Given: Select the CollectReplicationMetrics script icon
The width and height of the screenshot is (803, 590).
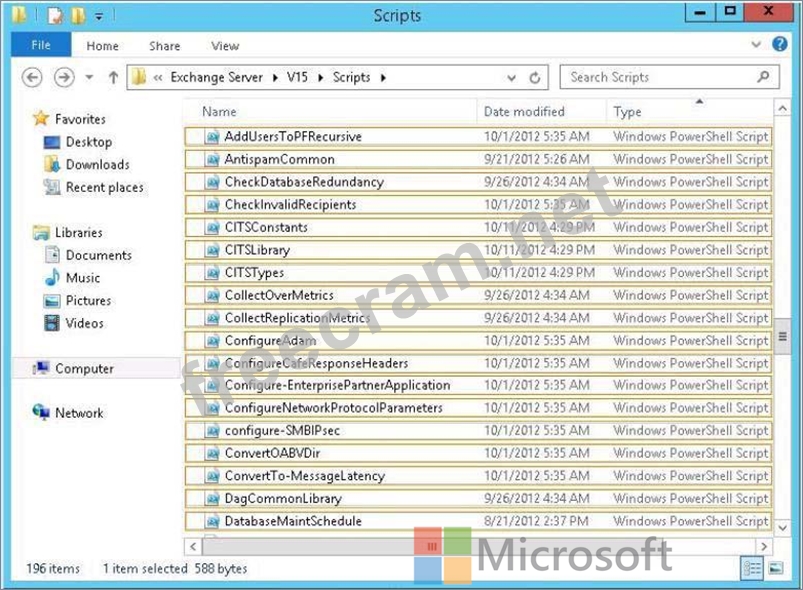Looking at the screenshot, I should (x=212, y=318).
